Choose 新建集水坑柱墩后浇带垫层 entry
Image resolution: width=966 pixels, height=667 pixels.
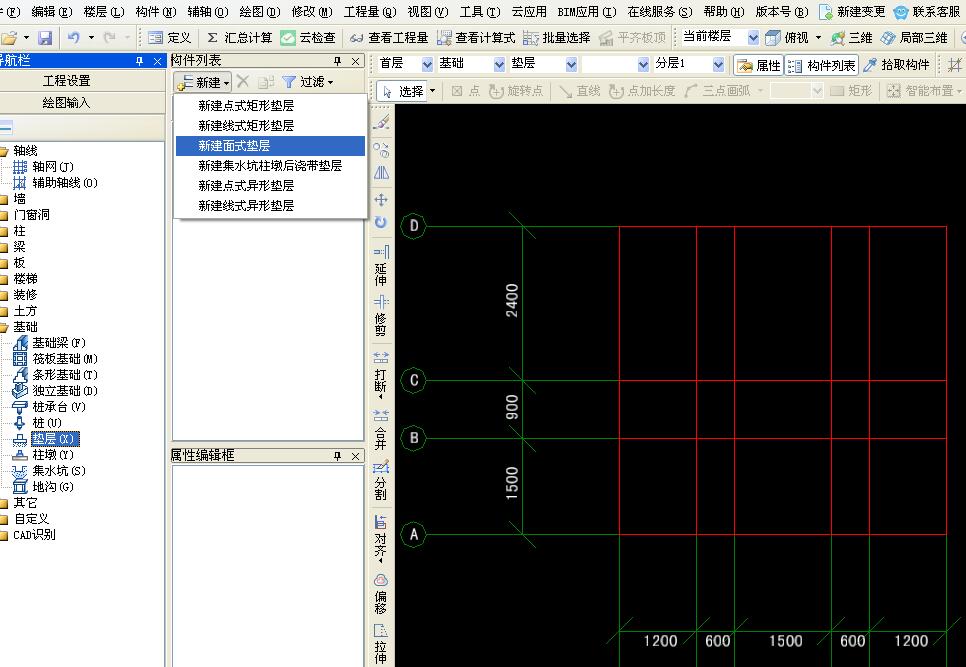pos(270,165)
